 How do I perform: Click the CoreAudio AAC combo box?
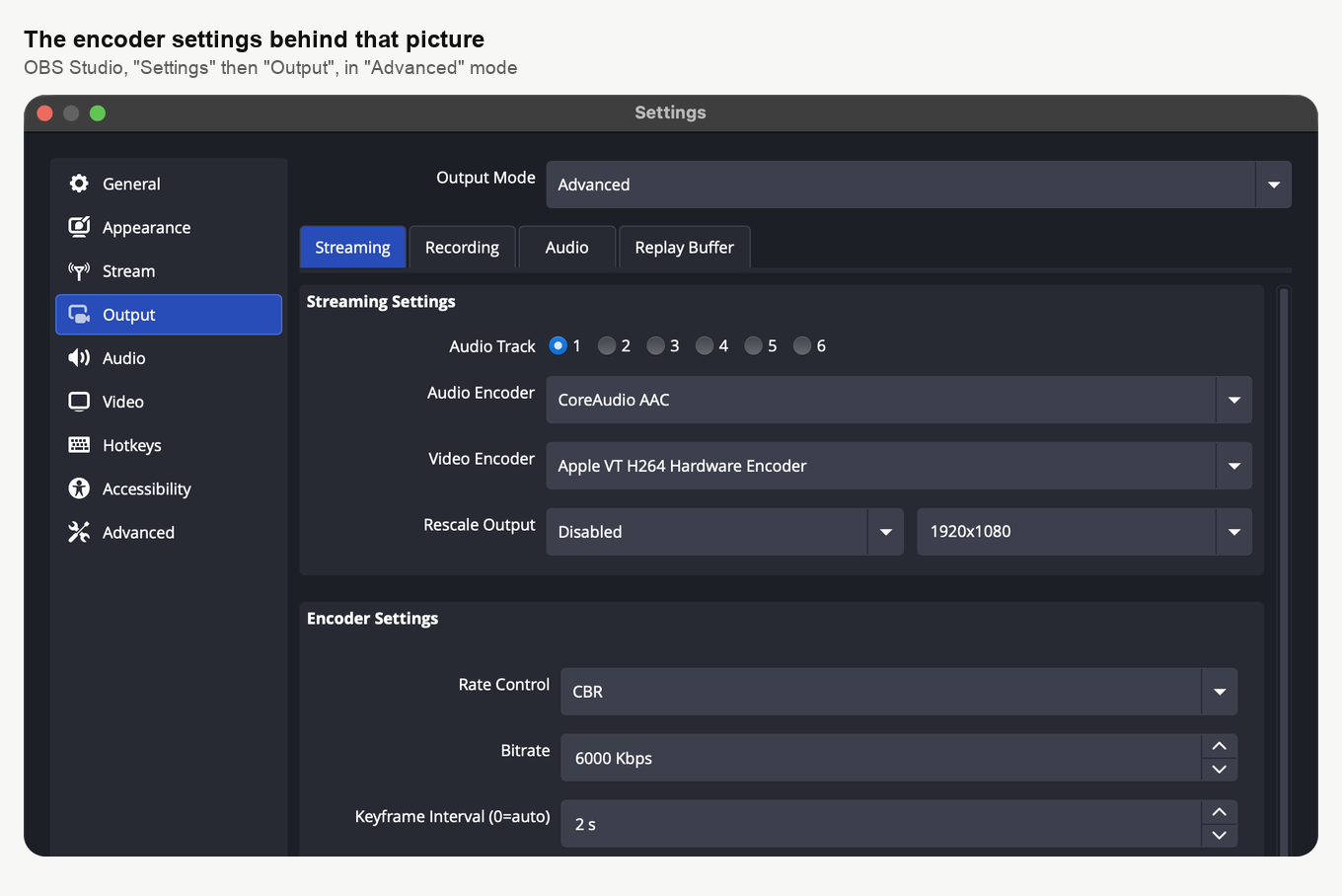(x=899, y=400)
